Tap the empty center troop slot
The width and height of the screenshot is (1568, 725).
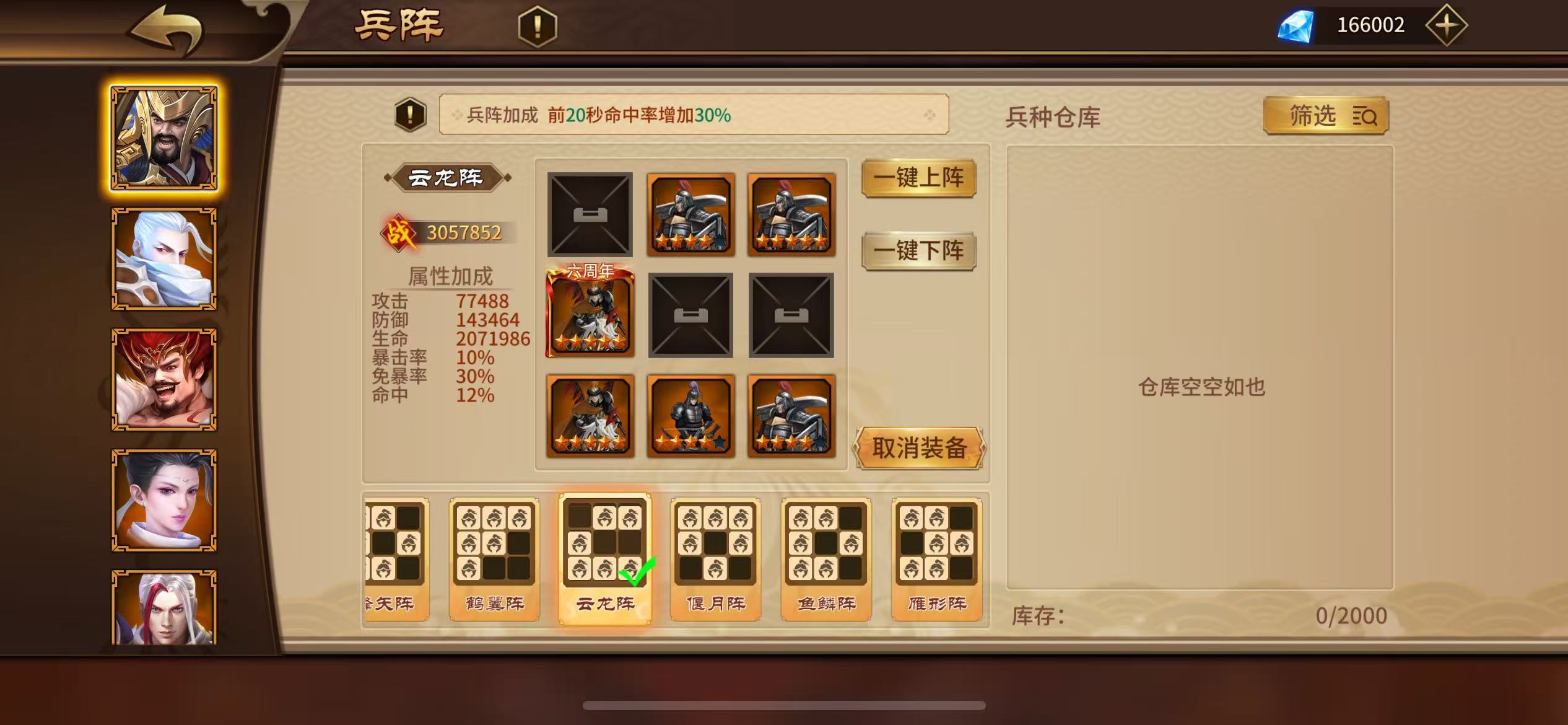[x=690, y=315]
